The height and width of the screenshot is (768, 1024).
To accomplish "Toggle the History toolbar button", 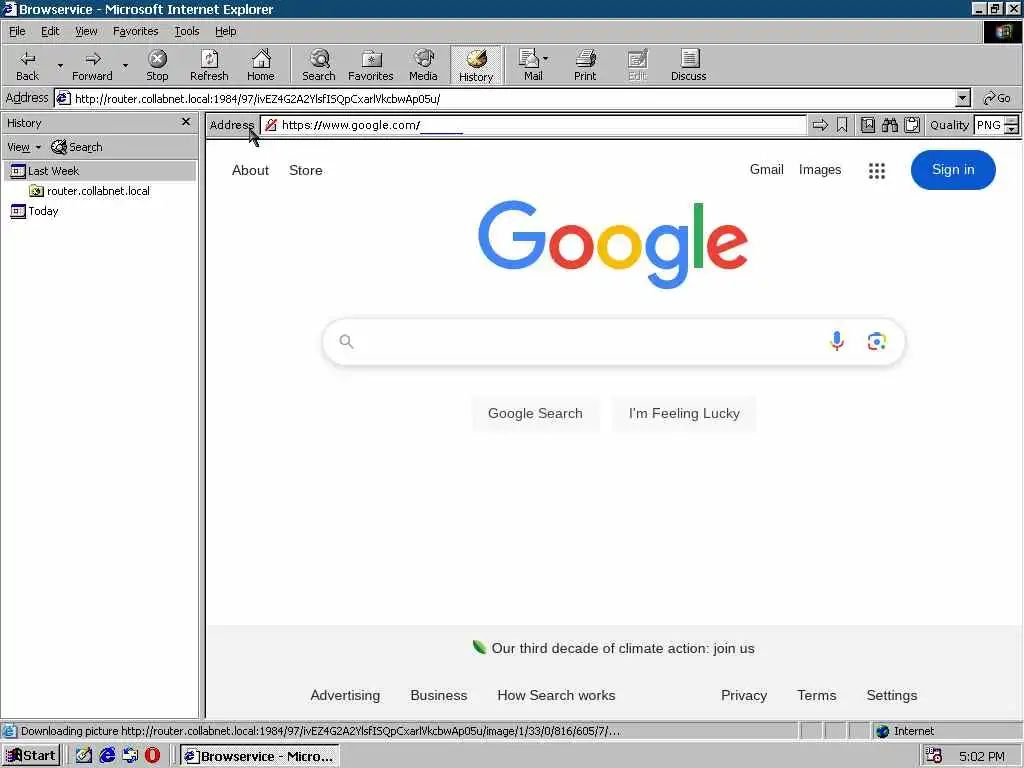I will 475,65.
